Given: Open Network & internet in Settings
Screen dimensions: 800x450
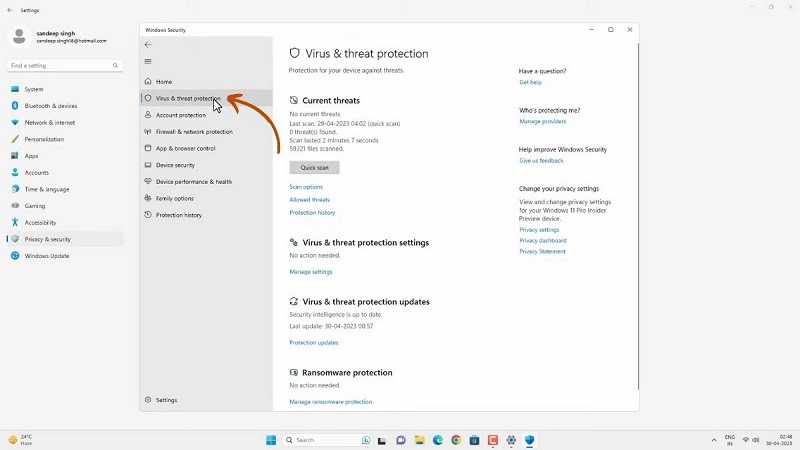Looking at the screenshot, I should (x=64, y=122).
